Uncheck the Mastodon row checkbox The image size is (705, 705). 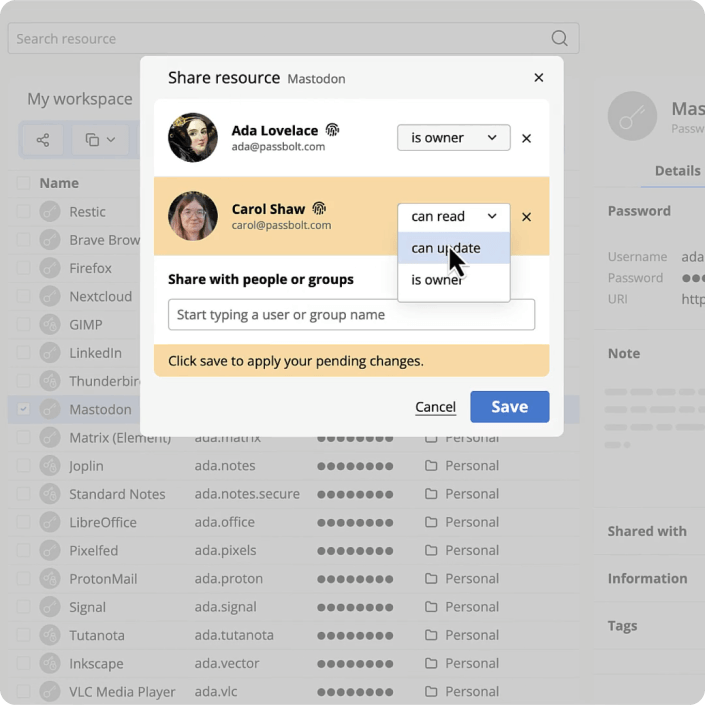point(23,409)
